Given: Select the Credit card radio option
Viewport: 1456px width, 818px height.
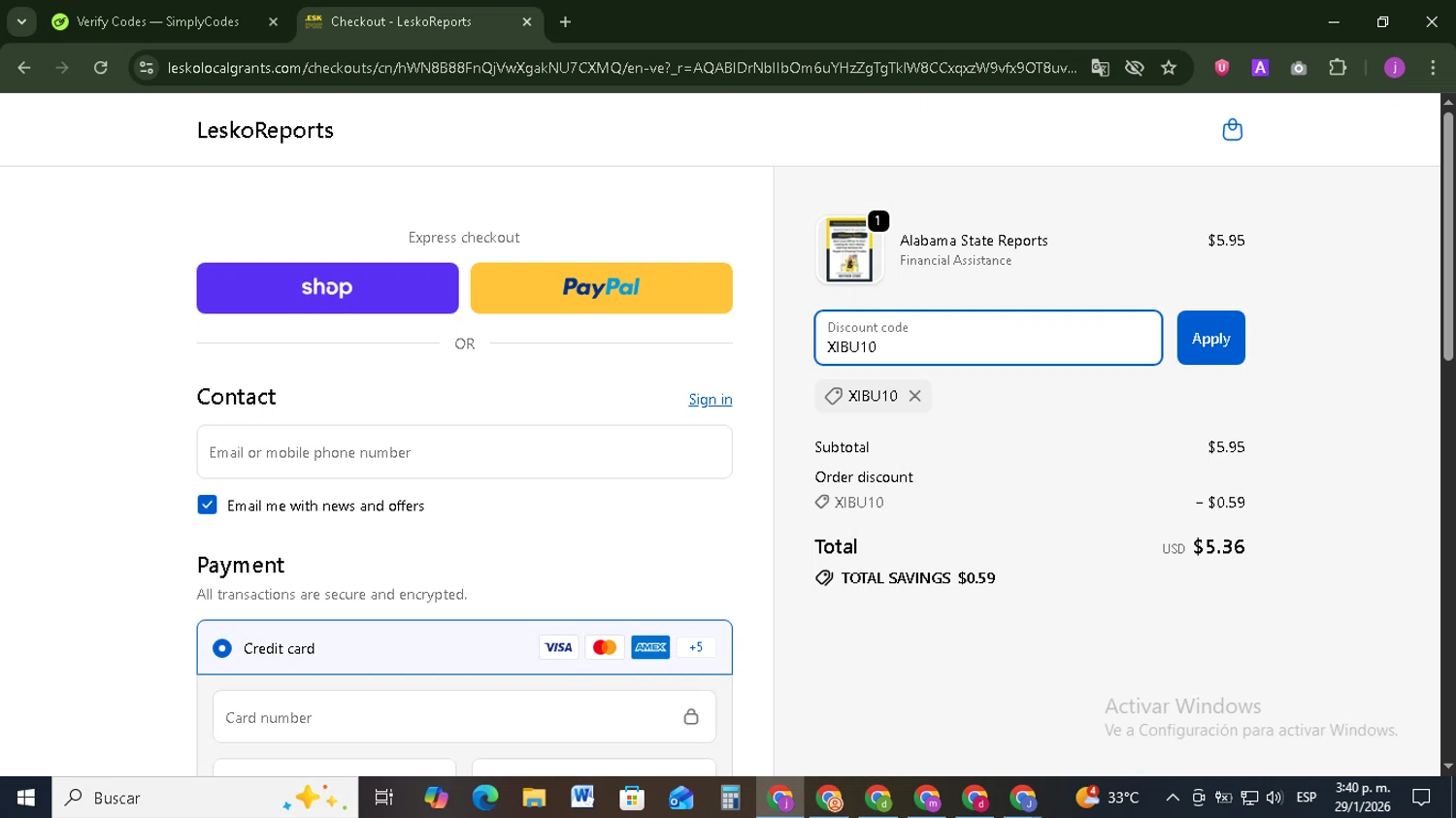Looking at the screenshot, I should [x=222, y=648].
